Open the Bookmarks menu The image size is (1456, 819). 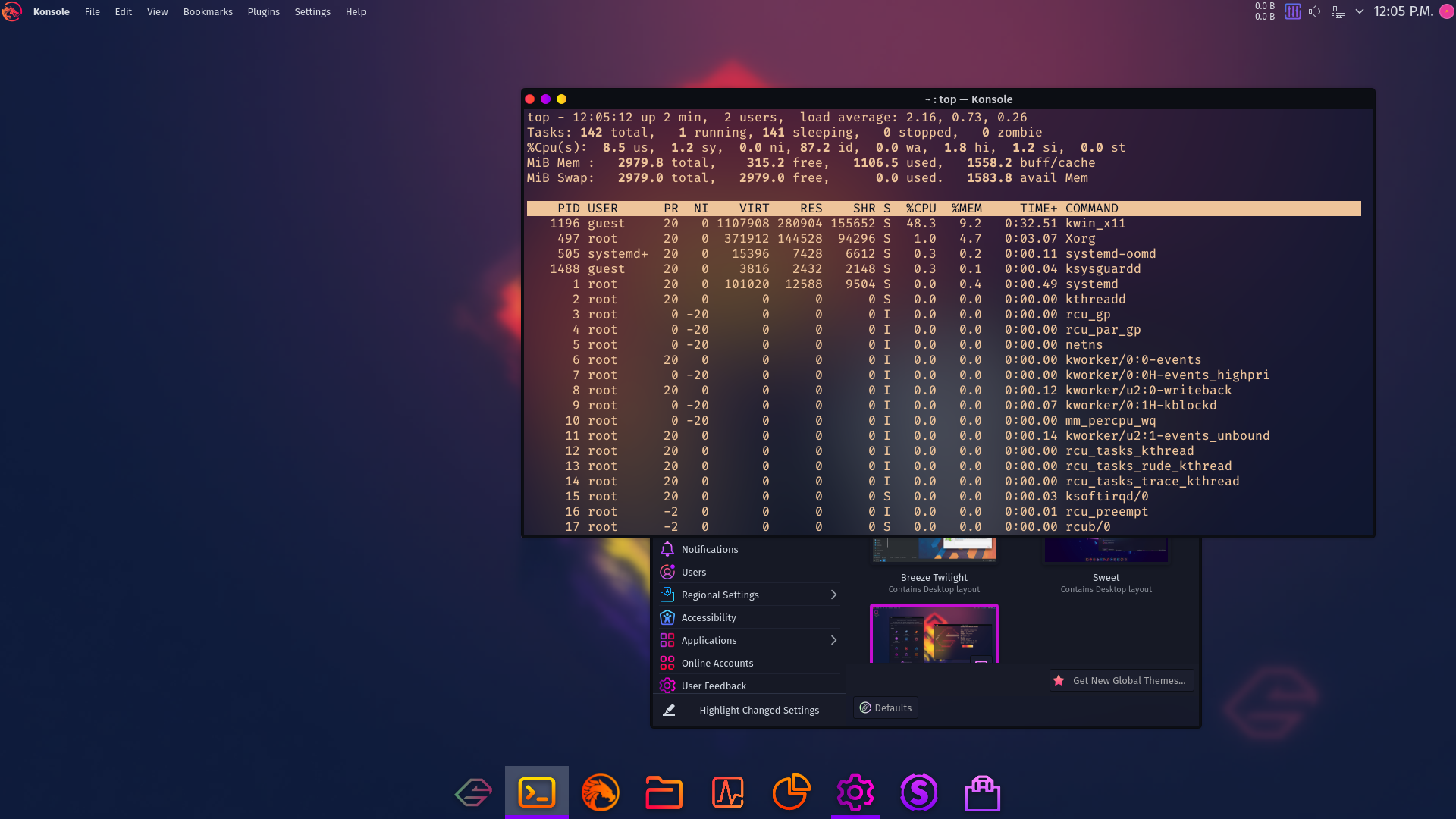208,11
